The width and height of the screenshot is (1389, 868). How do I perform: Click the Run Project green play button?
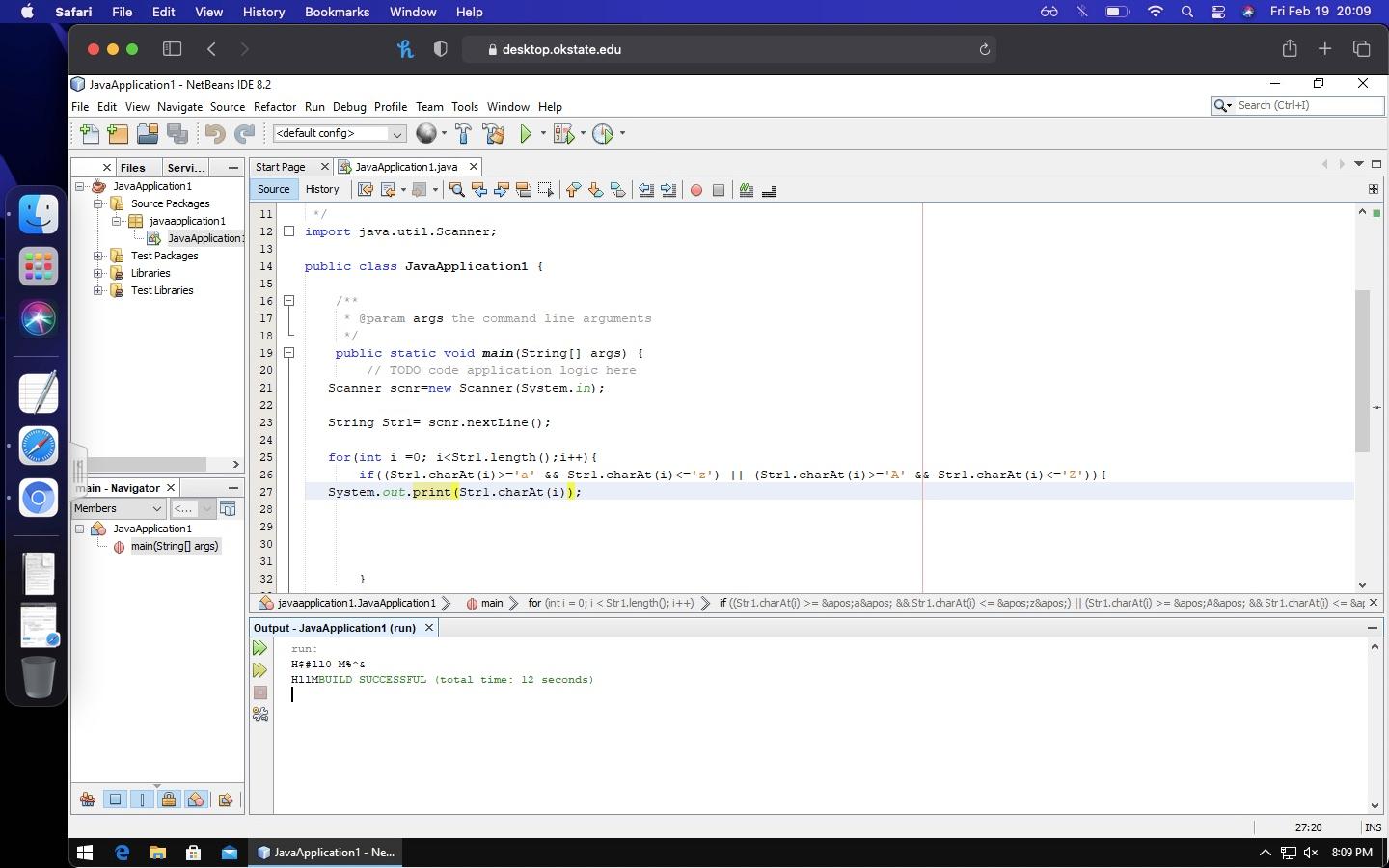[x=526, y=134]
